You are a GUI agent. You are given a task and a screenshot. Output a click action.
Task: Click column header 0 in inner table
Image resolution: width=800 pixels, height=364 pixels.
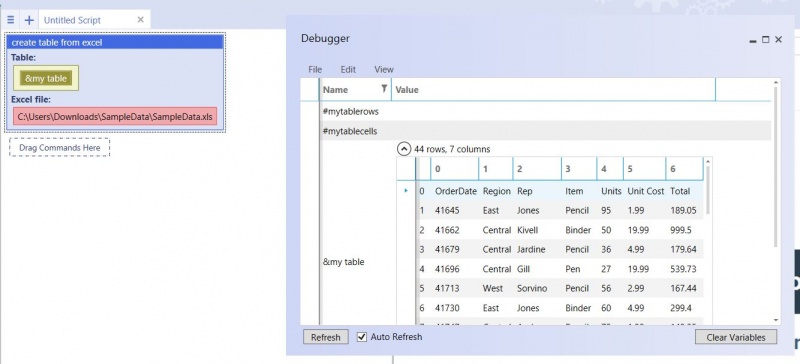454,168
